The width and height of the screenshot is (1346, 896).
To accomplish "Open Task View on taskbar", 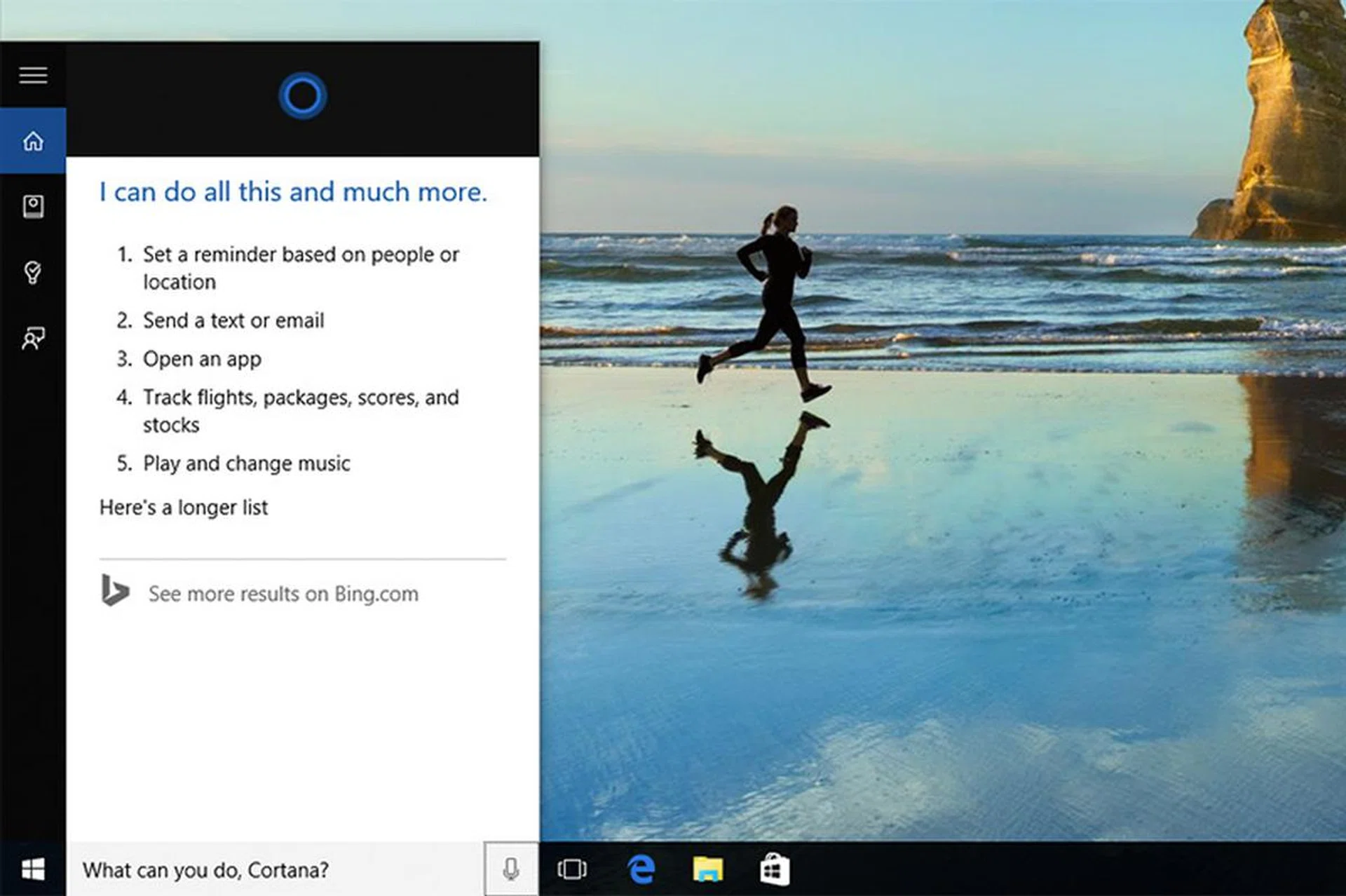I will [x=572, y=869].
